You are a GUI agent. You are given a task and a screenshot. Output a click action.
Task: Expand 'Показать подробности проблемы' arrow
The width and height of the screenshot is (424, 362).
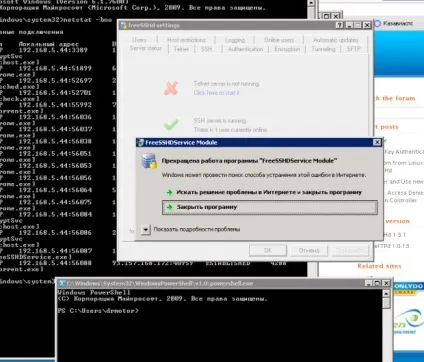[x=146, y=229]
